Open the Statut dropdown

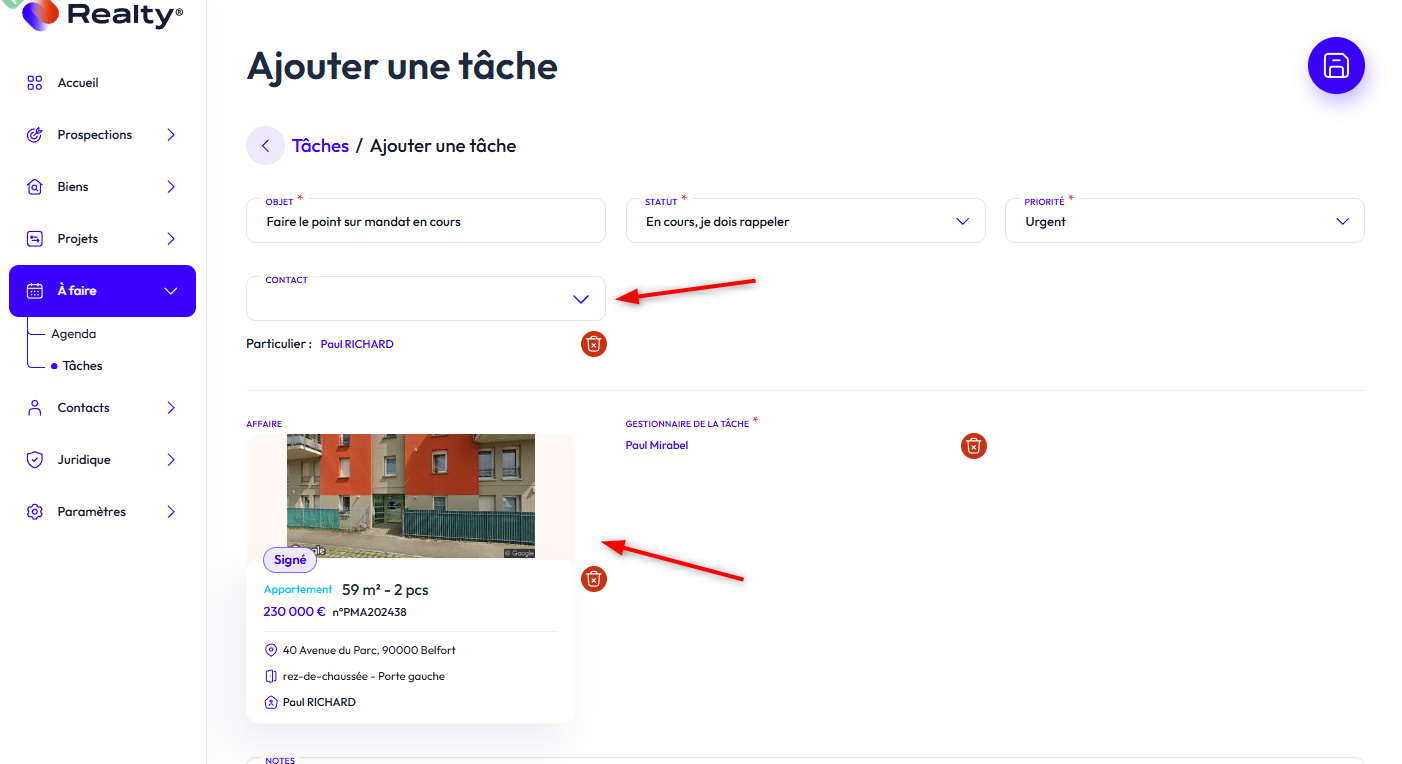pyautogui.click(x=805, y=221)
